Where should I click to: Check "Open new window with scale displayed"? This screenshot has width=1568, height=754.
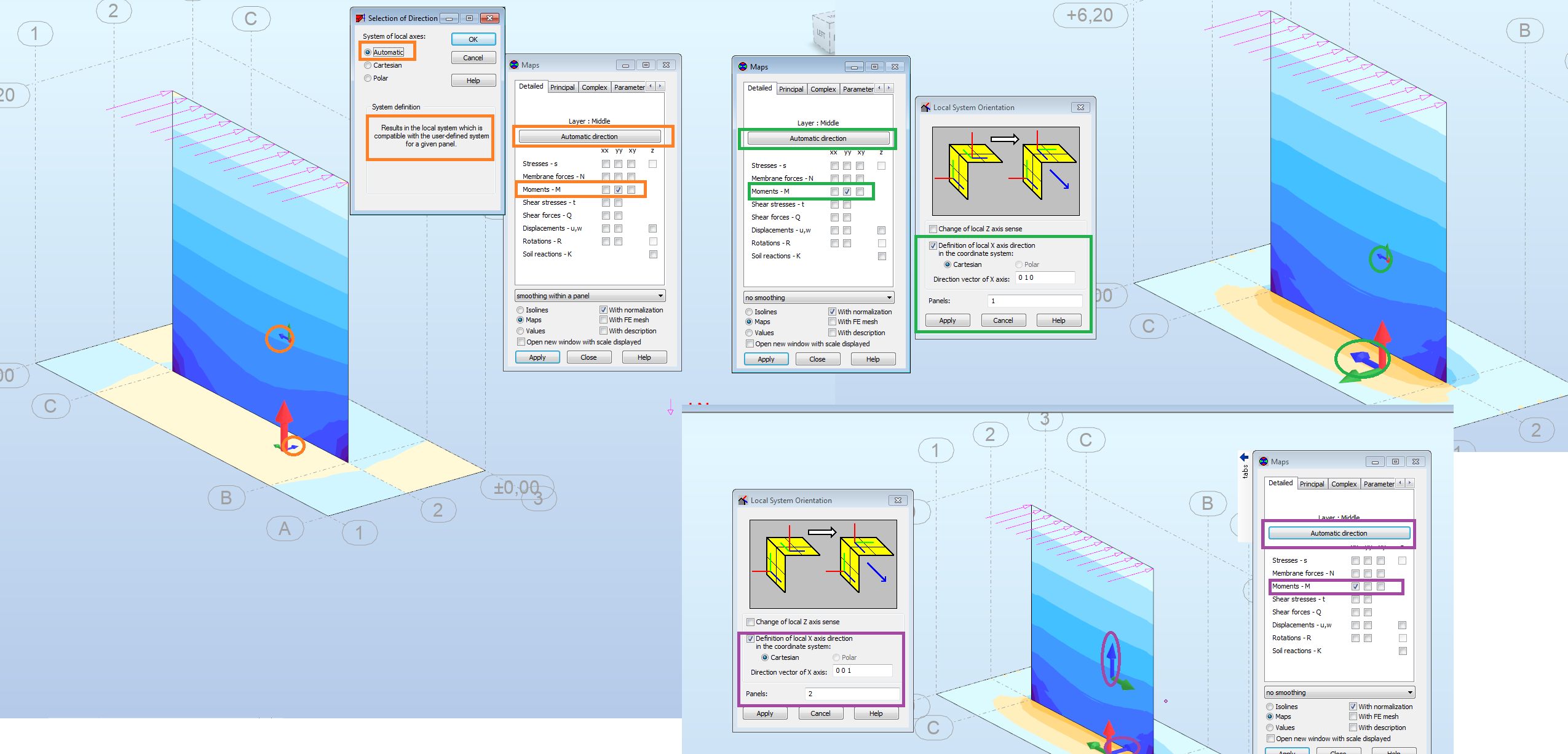tap(521, 341)
